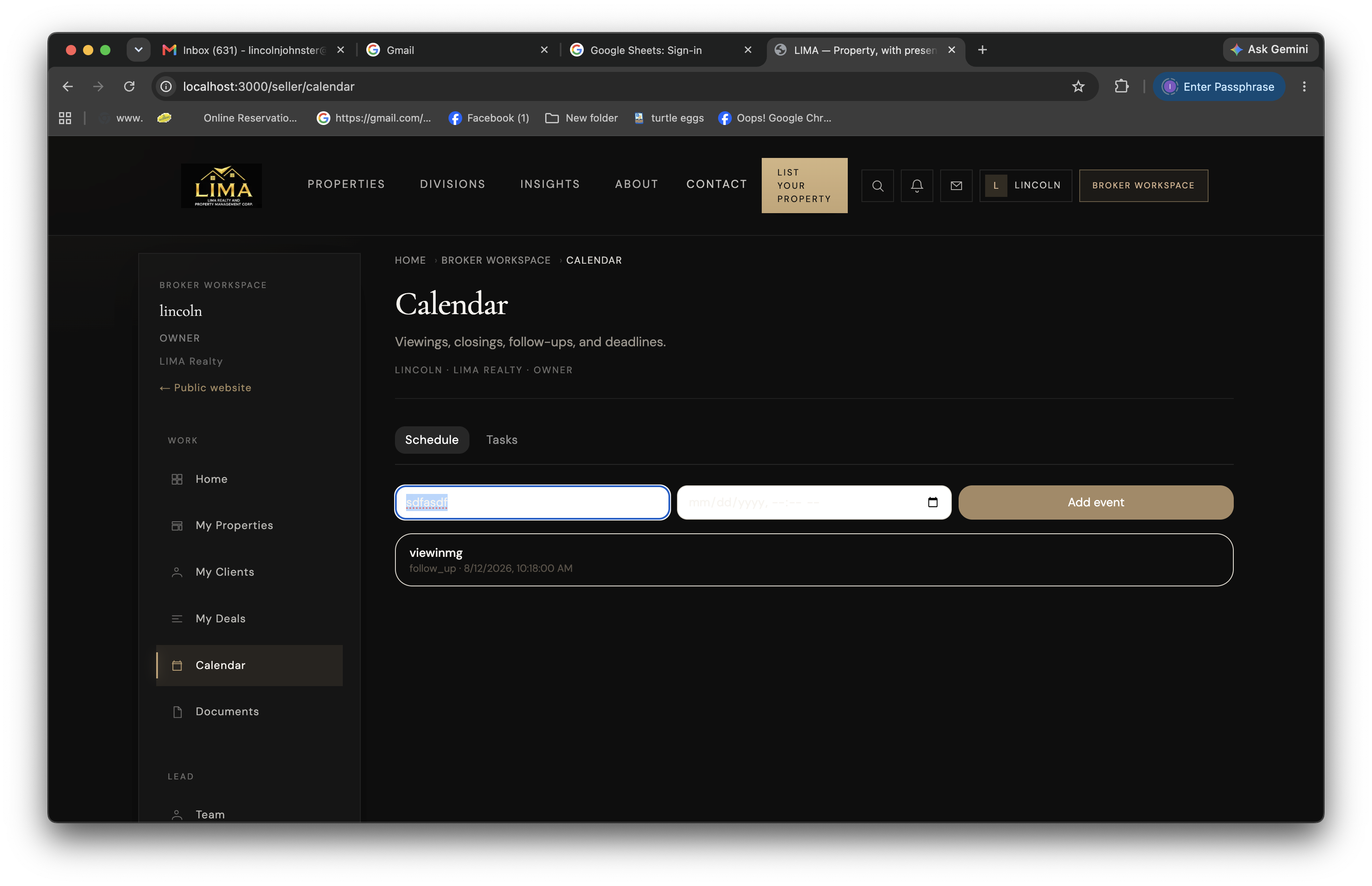Go to BROKER WORKSPACE in the breadcrumb
The width and height of the screenshot is (1372, 886).
point(496,260)
